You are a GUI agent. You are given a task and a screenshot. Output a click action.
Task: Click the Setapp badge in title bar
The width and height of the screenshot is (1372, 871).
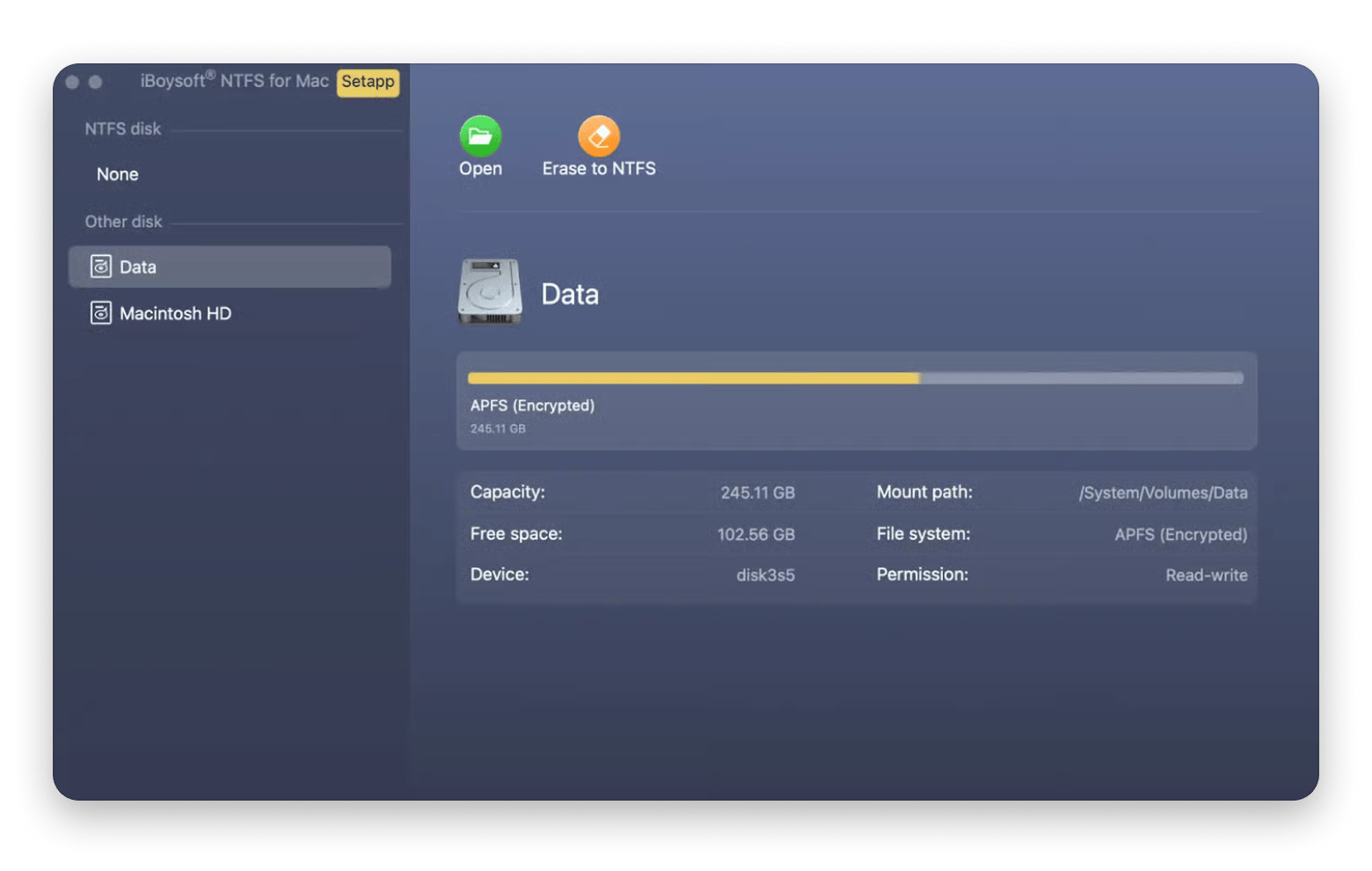click(368, 82)
